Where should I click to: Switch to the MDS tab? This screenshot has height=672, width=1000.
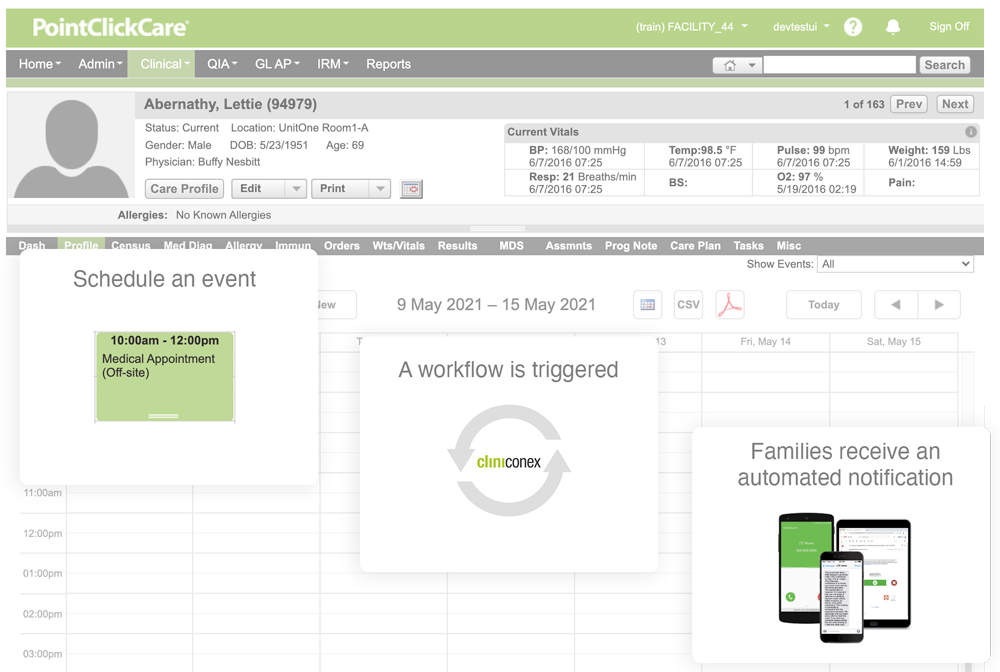pyautogui.click(x=511, y=245)
